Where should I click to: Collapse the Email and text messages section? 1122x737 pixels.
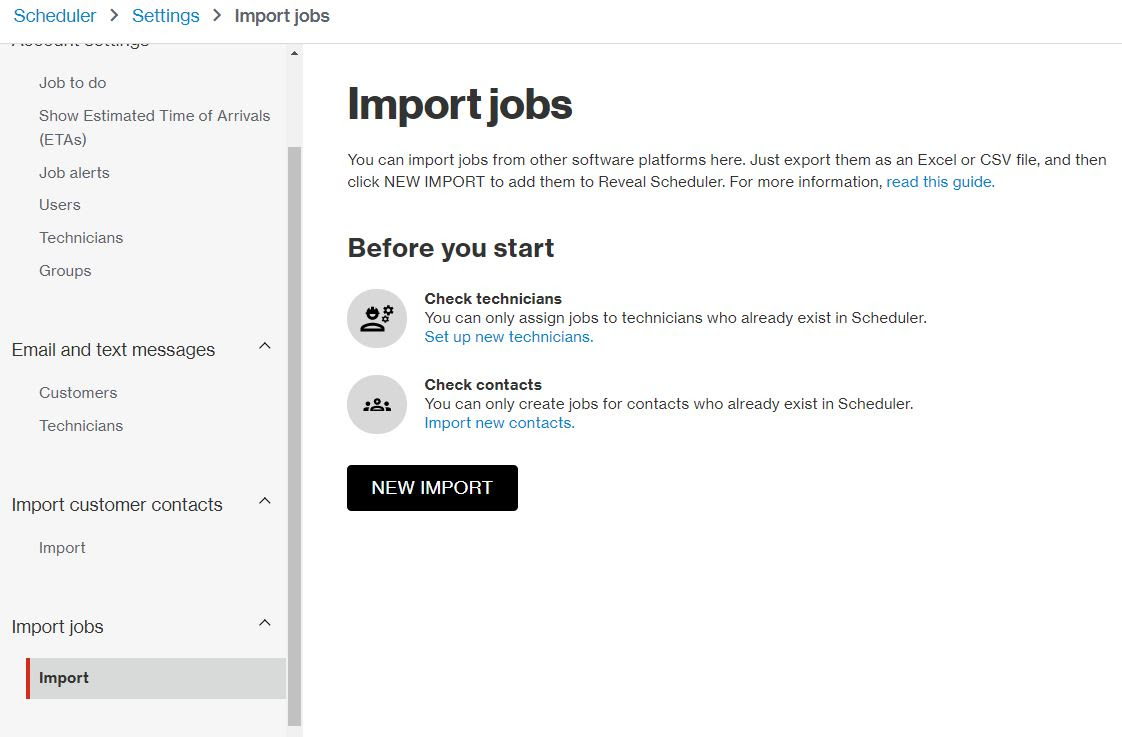(265, 346)
